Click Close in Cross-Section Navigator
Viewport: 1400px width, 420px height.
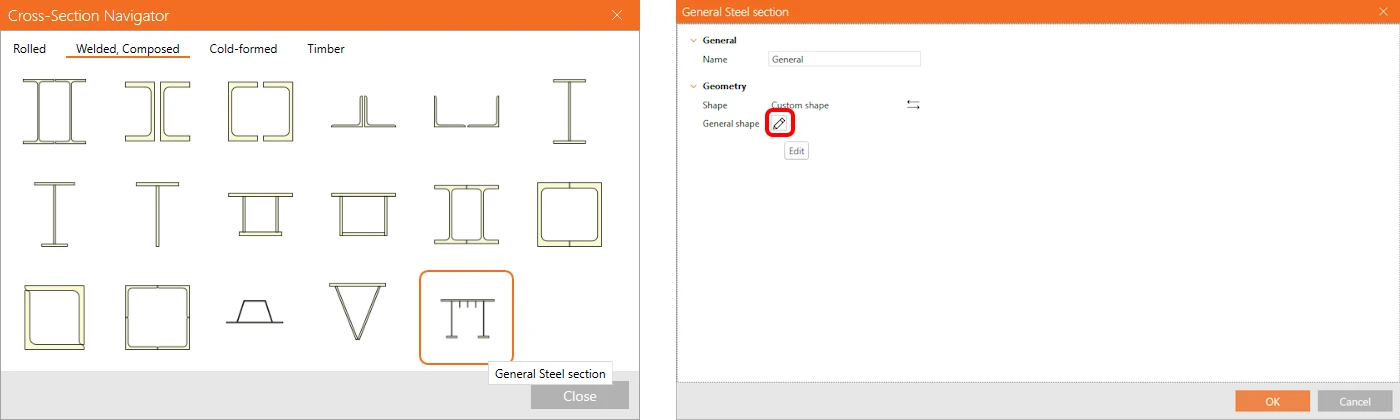(580, 395)
